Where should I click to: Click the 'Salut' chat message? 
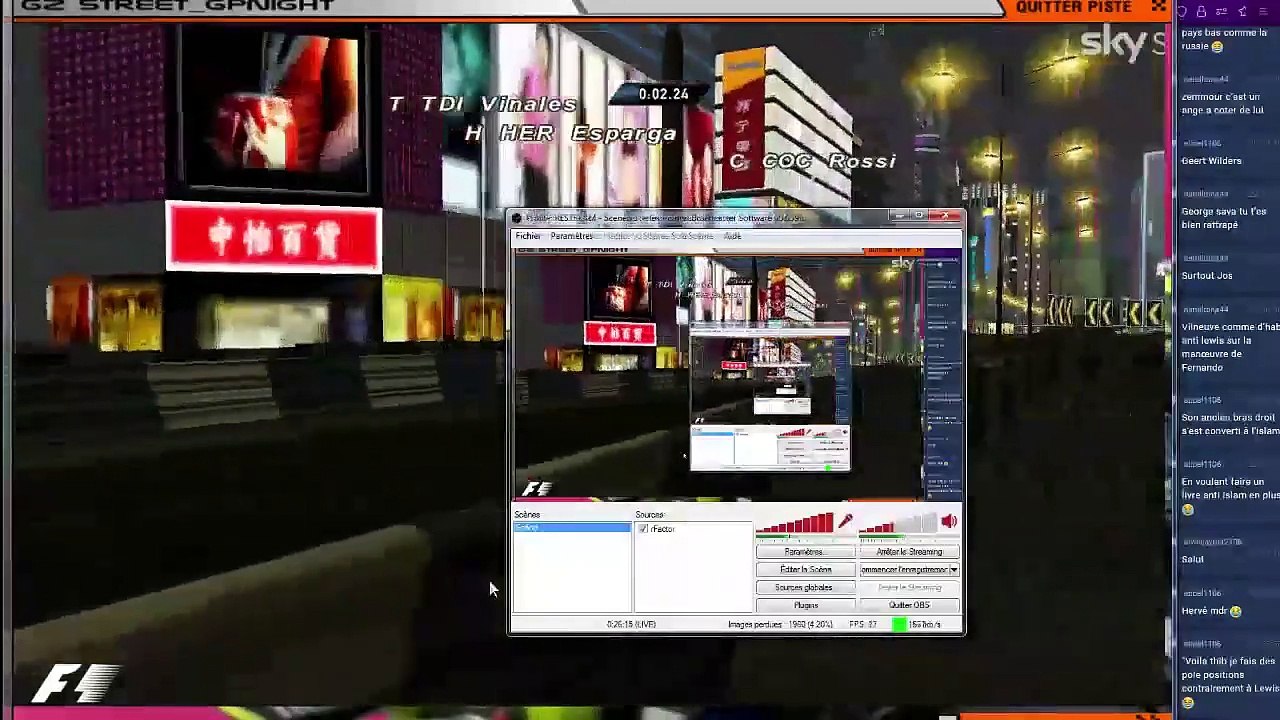click(1192, 560)
